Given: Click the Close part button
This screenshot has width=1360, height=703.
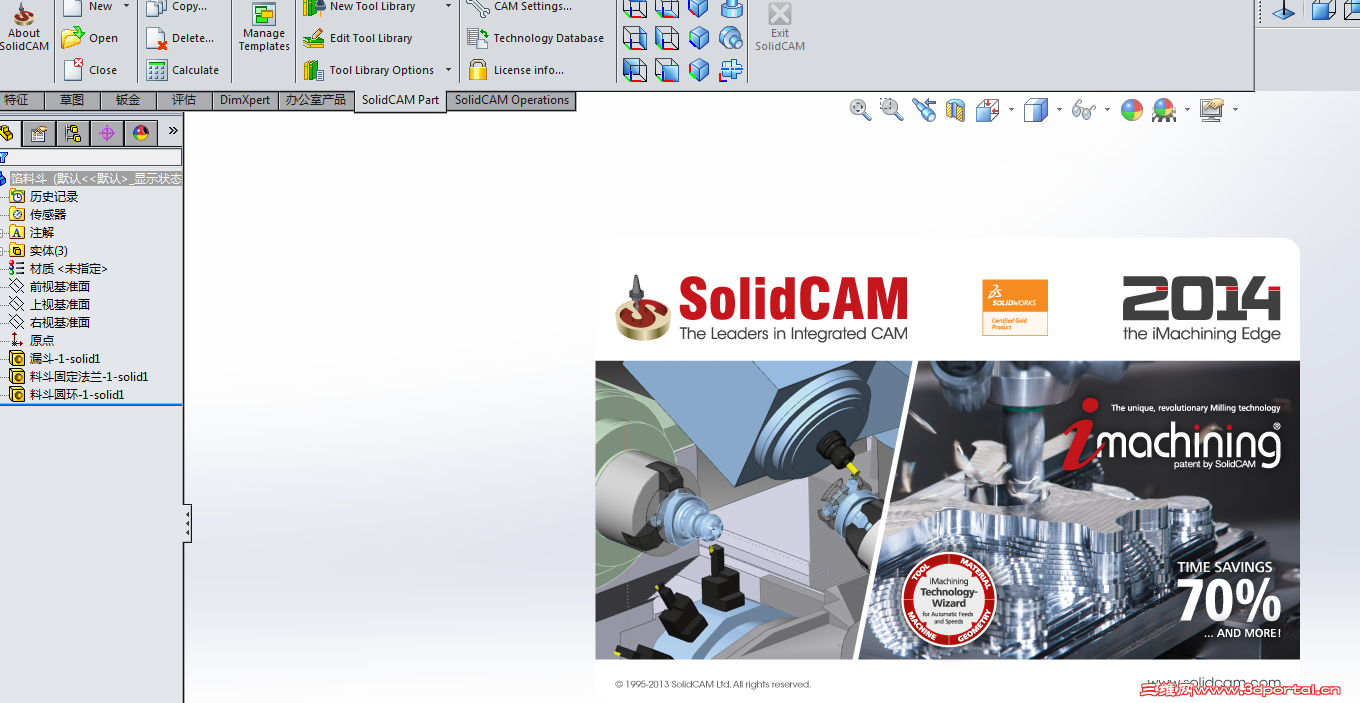Looking at the screenshot, I should (x=90, y=70).
